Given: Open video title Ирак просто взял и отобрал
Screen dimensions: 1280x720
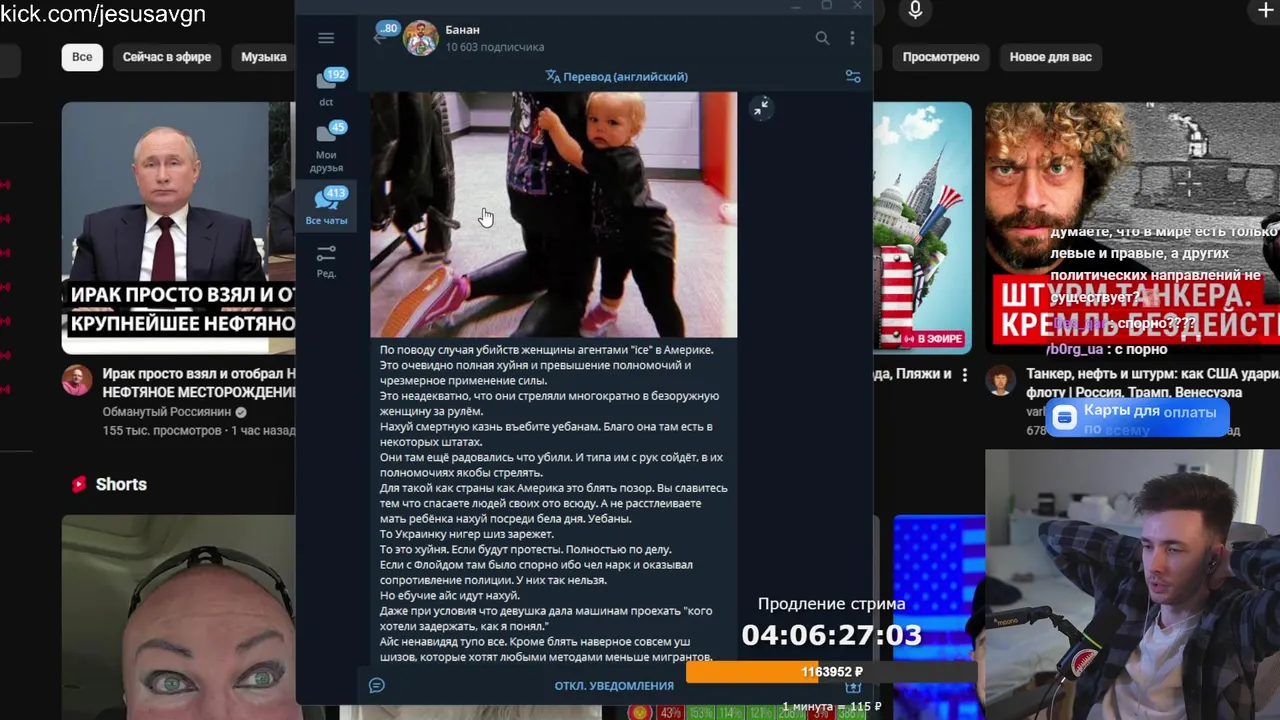Looking at the screenshot, I should (199, 383).
